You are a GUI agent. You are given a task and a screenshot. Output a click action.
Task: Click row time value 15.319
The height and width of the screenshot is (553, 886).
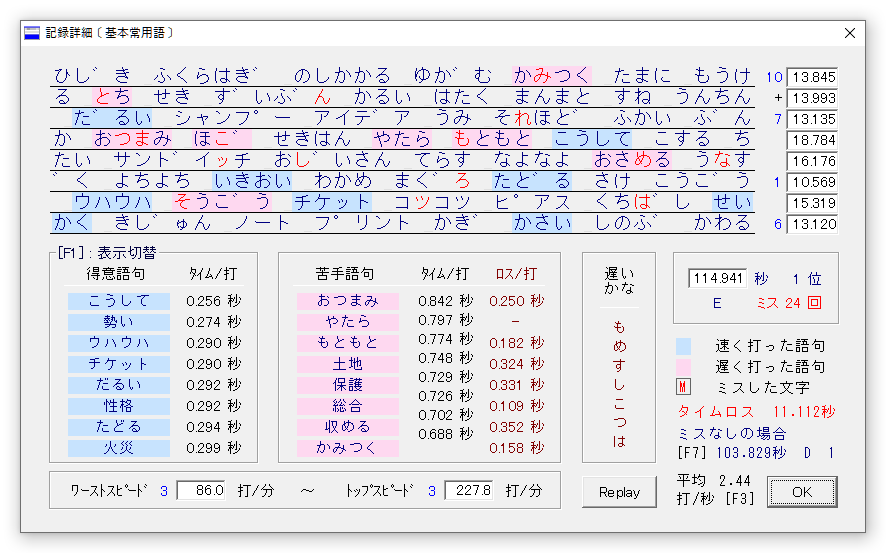(813, 203)
